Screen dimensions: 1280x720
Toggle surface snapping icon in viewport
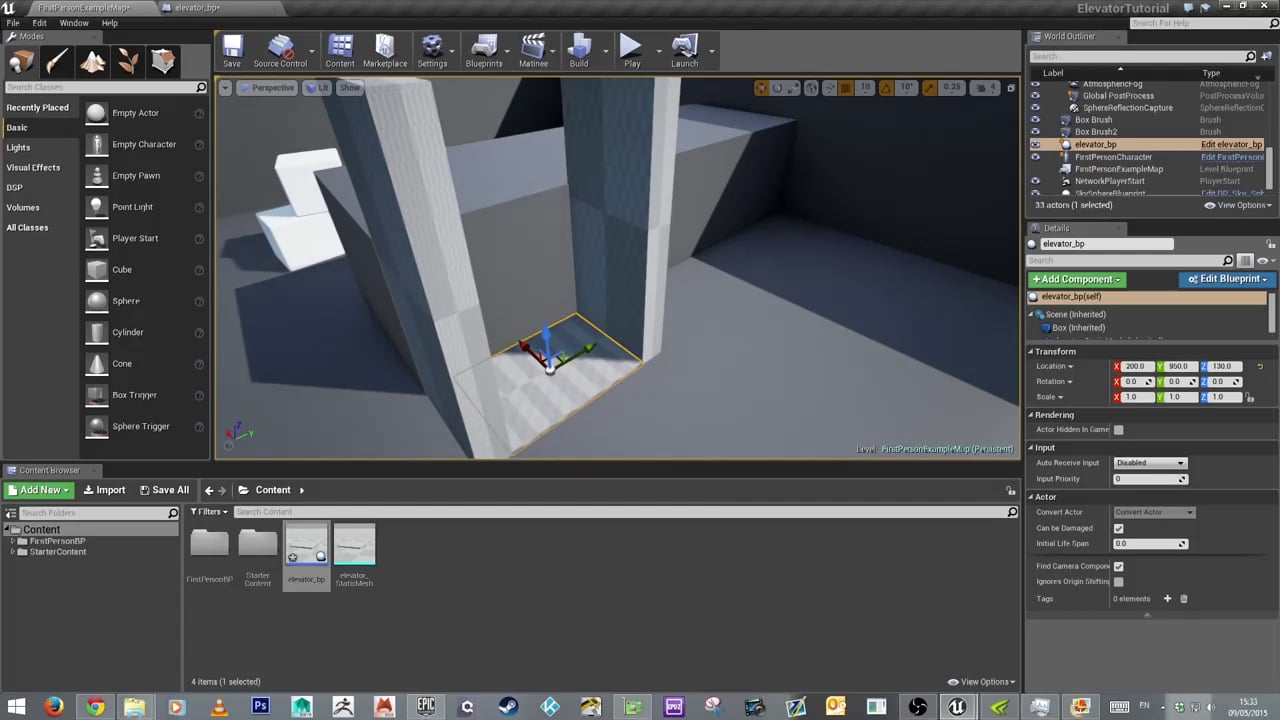pos(829,88)
